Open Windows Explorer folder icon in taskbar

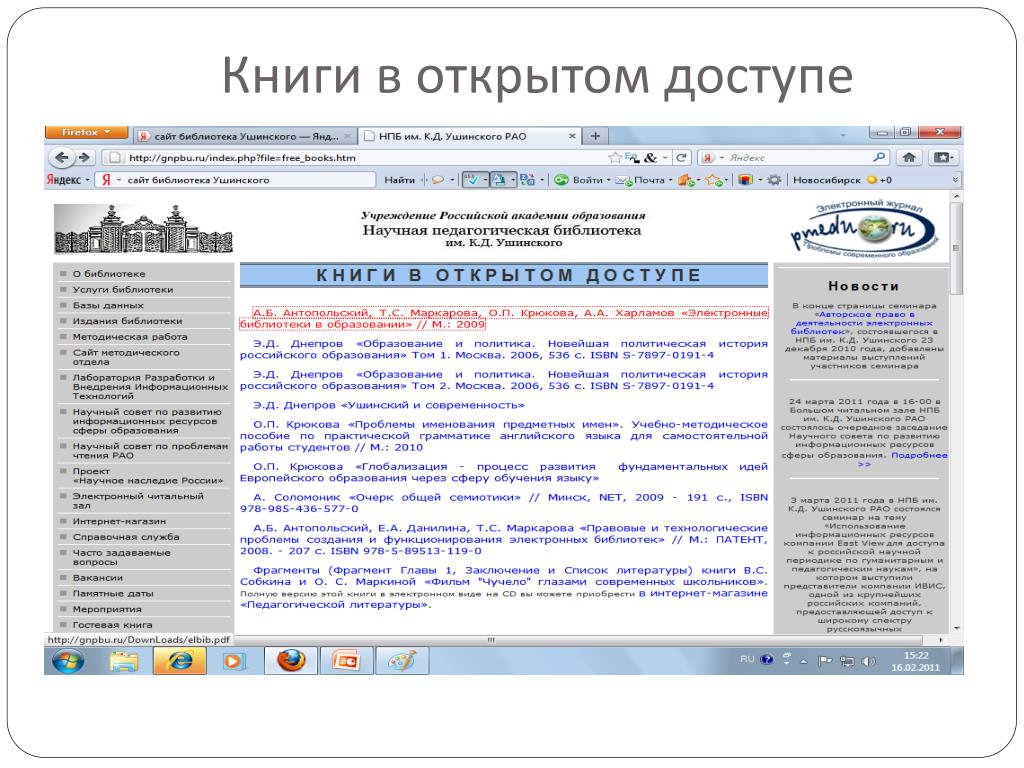point(124,662)
